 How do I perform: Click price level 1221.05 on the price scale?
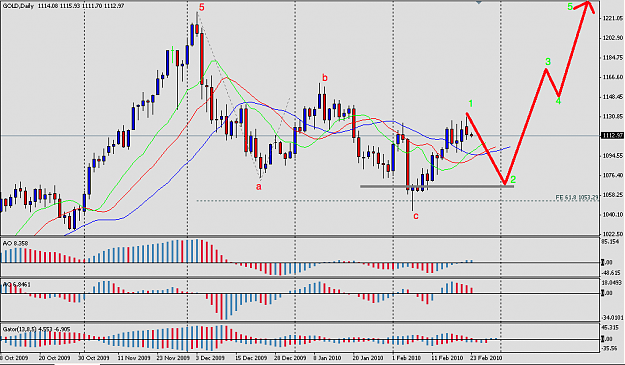coord(613,18)
